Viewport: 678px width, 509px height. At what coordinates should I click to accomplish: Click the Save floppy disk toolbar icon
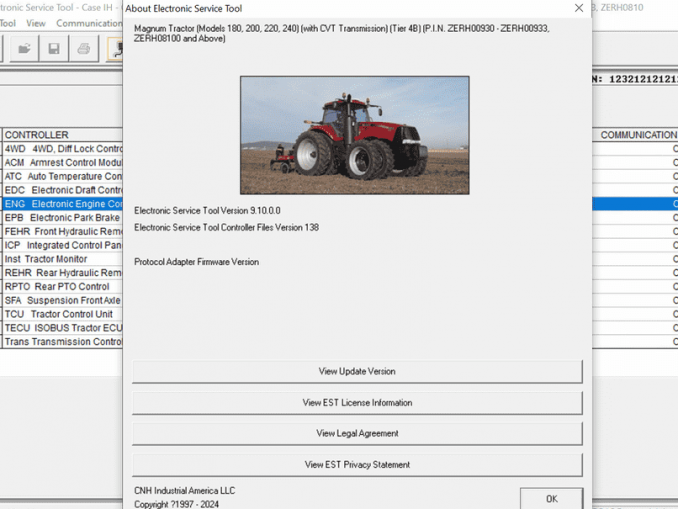click(54, 48)
